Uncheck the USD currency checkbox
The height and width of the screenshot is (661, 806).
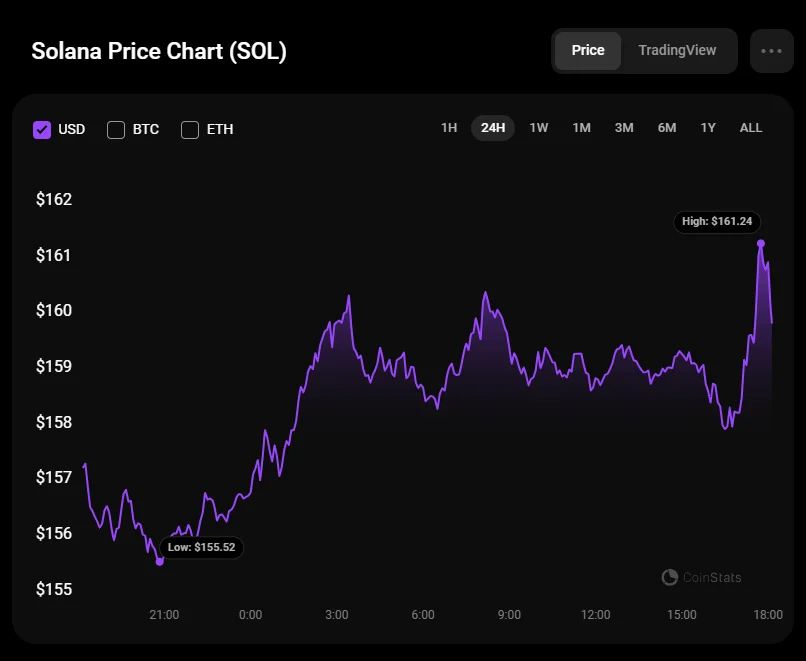(42, 129)
